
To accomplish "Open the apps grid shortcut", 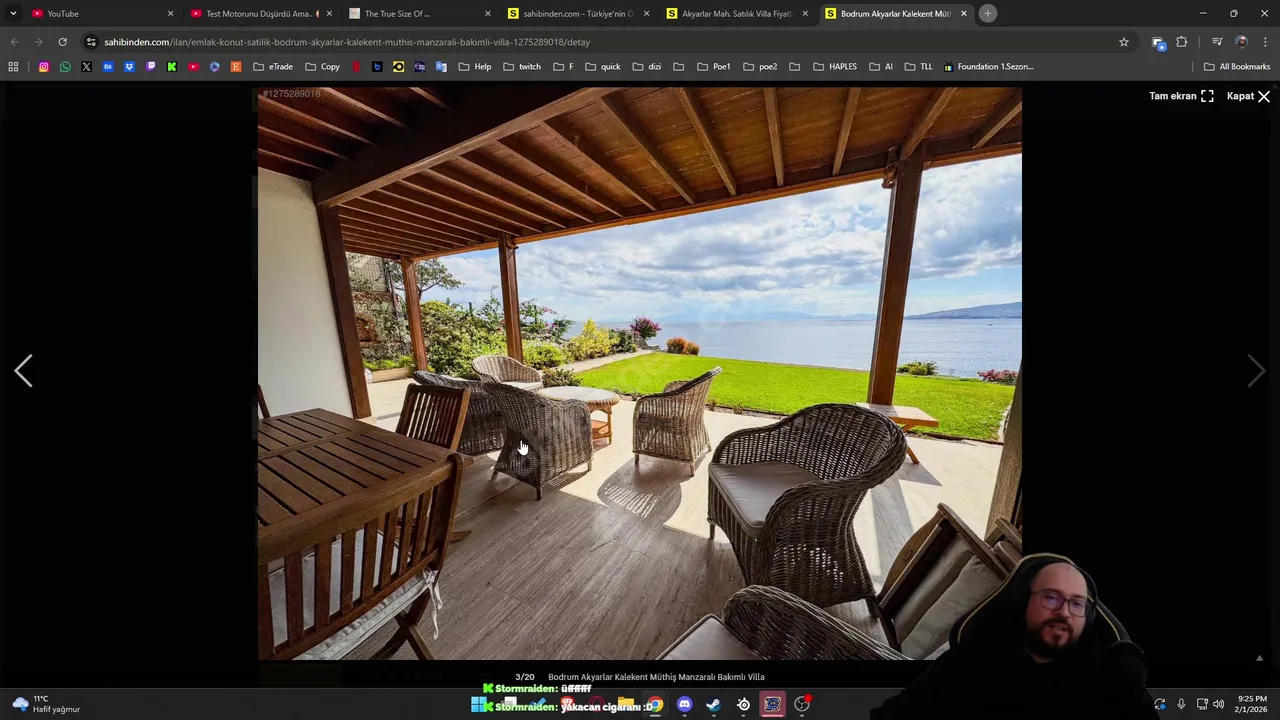I will pyautogui.click(x=13, y=67).
